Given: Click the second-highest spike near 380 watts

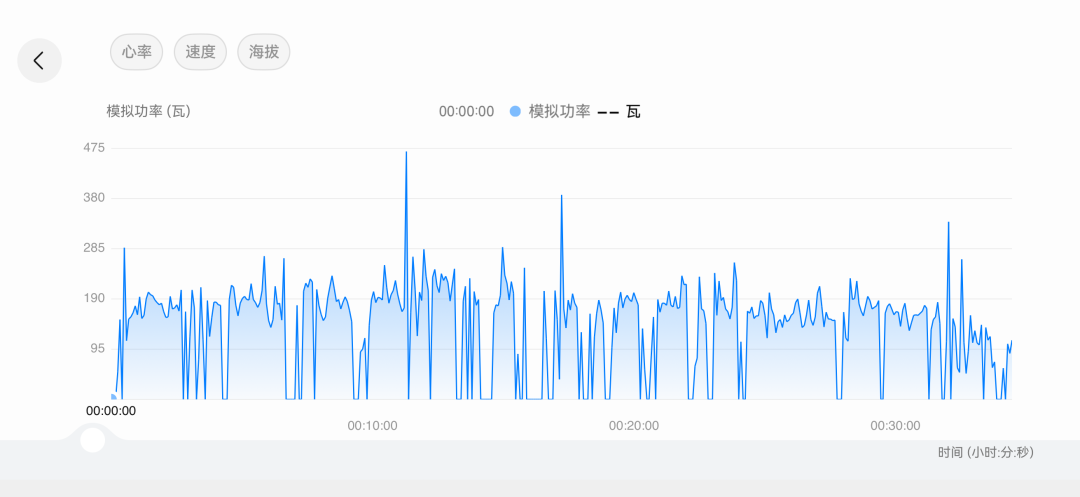Looking at the screenshot, I should [561, 197].
